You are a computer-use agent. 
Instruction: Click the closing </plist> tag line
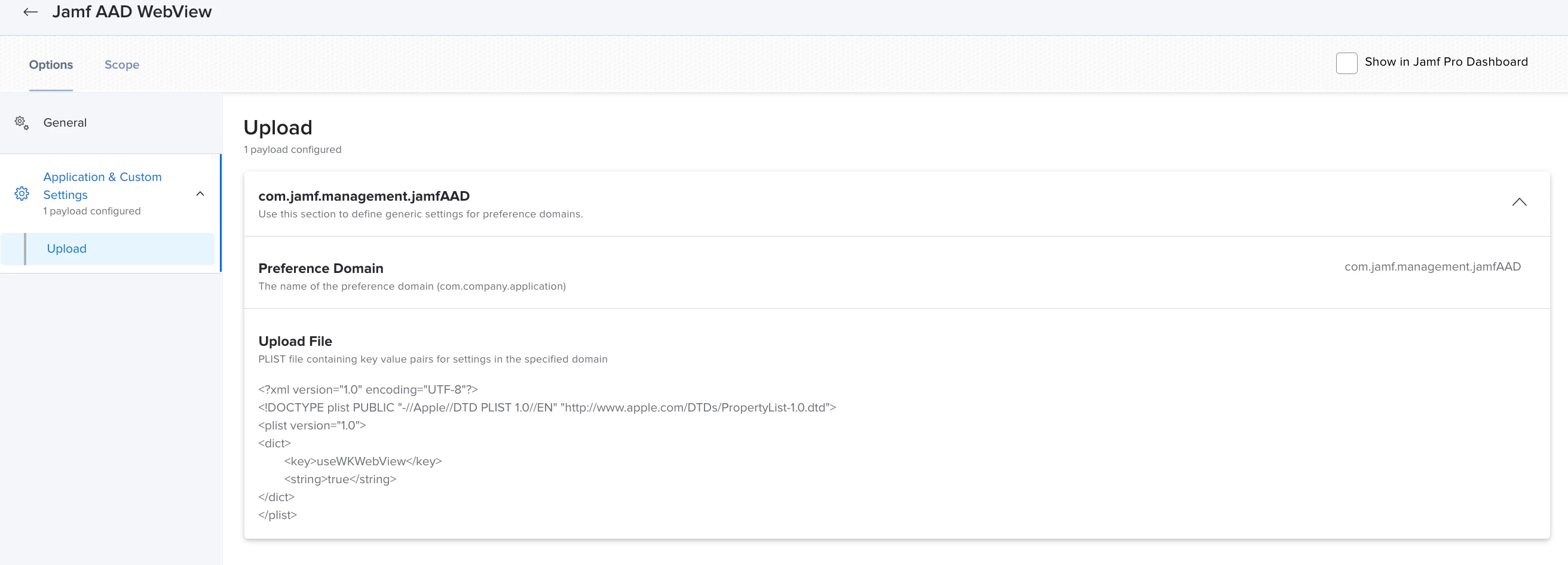pos(277,515)
